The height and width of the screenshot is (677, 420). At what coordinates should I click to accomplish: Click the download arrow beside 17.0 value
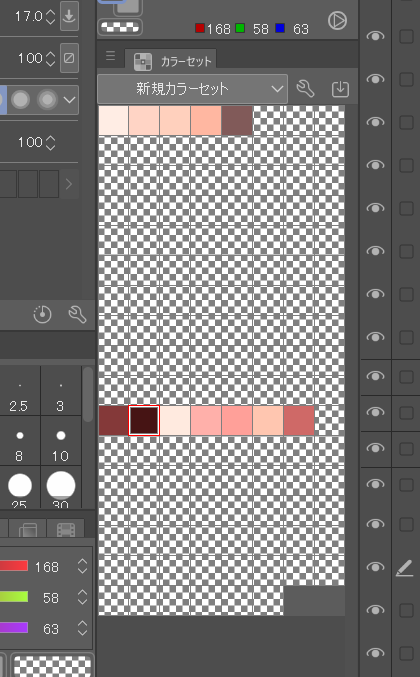click(x=69, y=16)
